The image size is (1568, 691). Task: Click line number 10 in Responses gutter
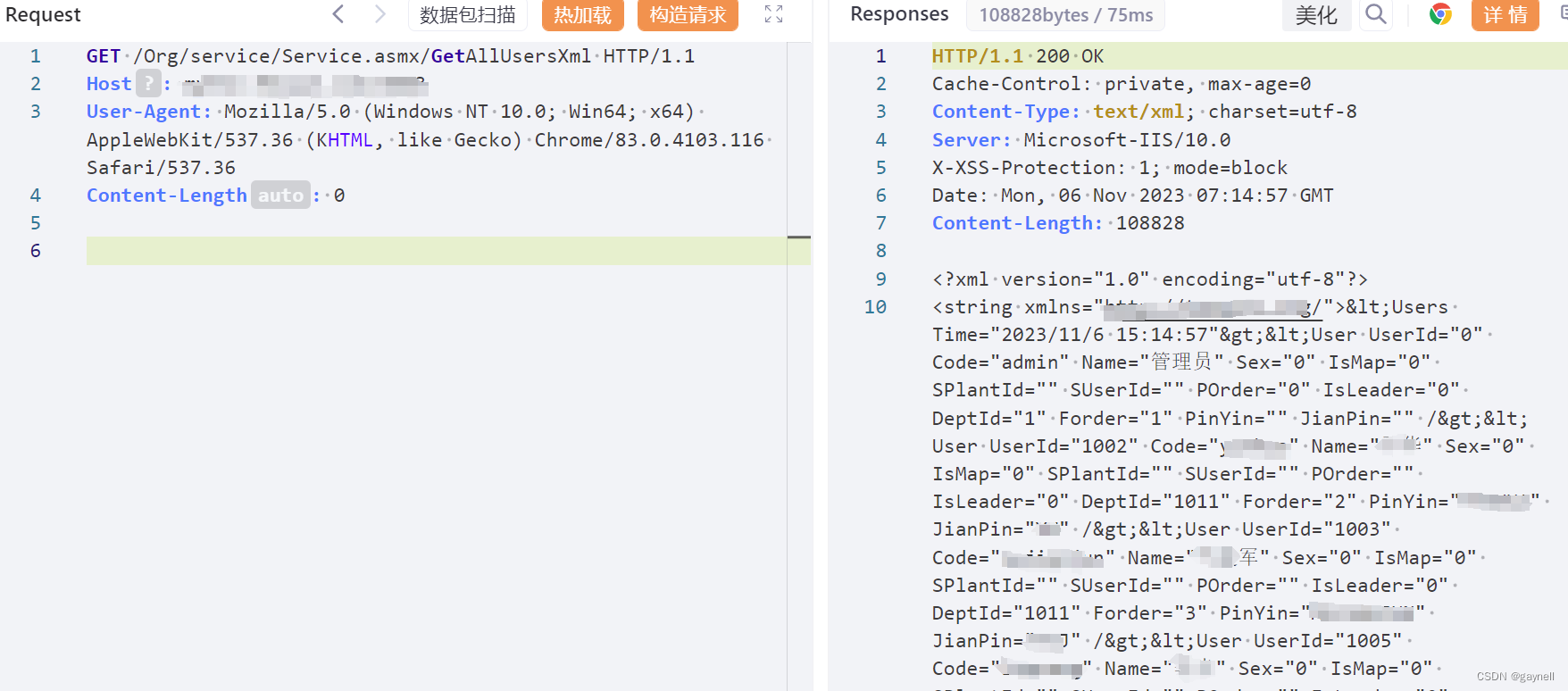tap(875, 307)
